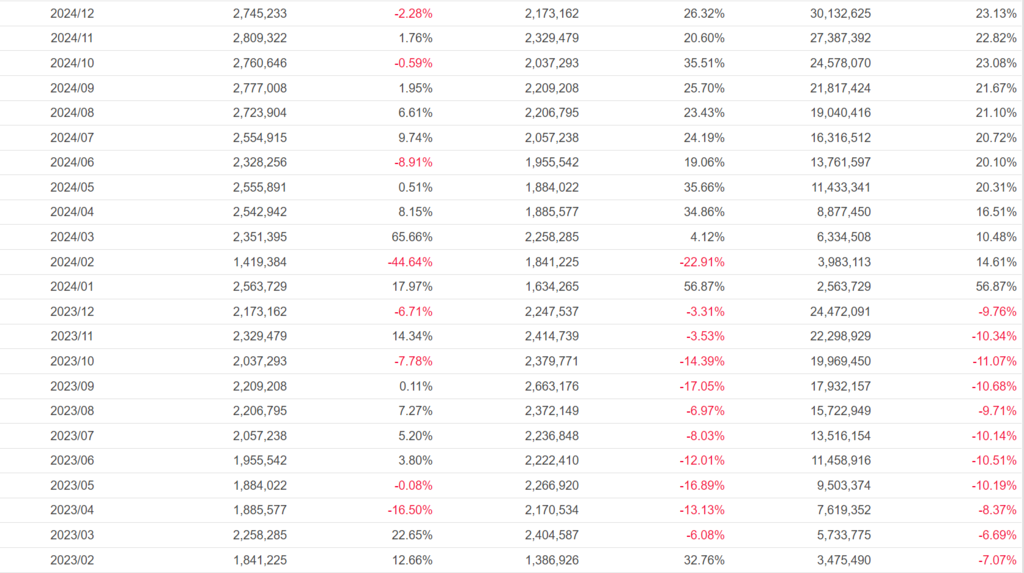Select the 2024/06 row date

72,162
